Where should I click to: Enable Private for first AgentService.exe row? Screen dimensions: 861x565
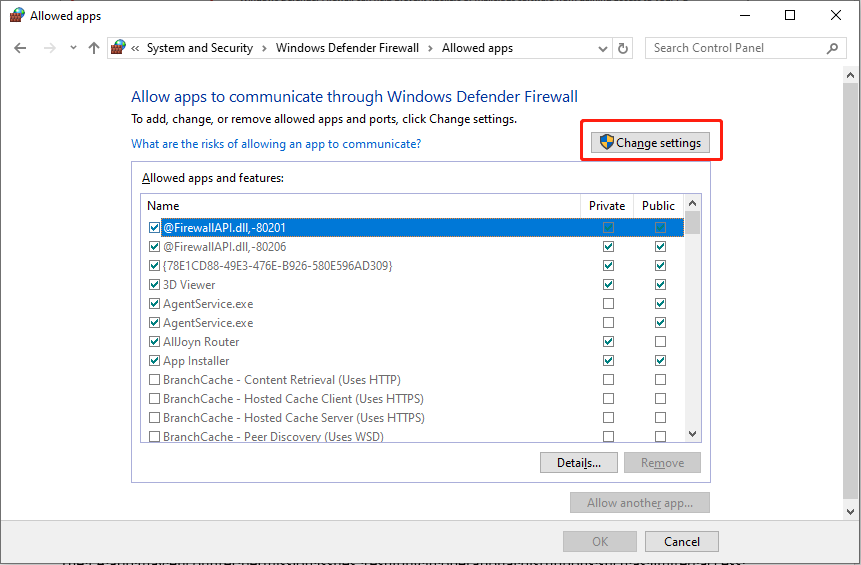click(x=608, y=304)
